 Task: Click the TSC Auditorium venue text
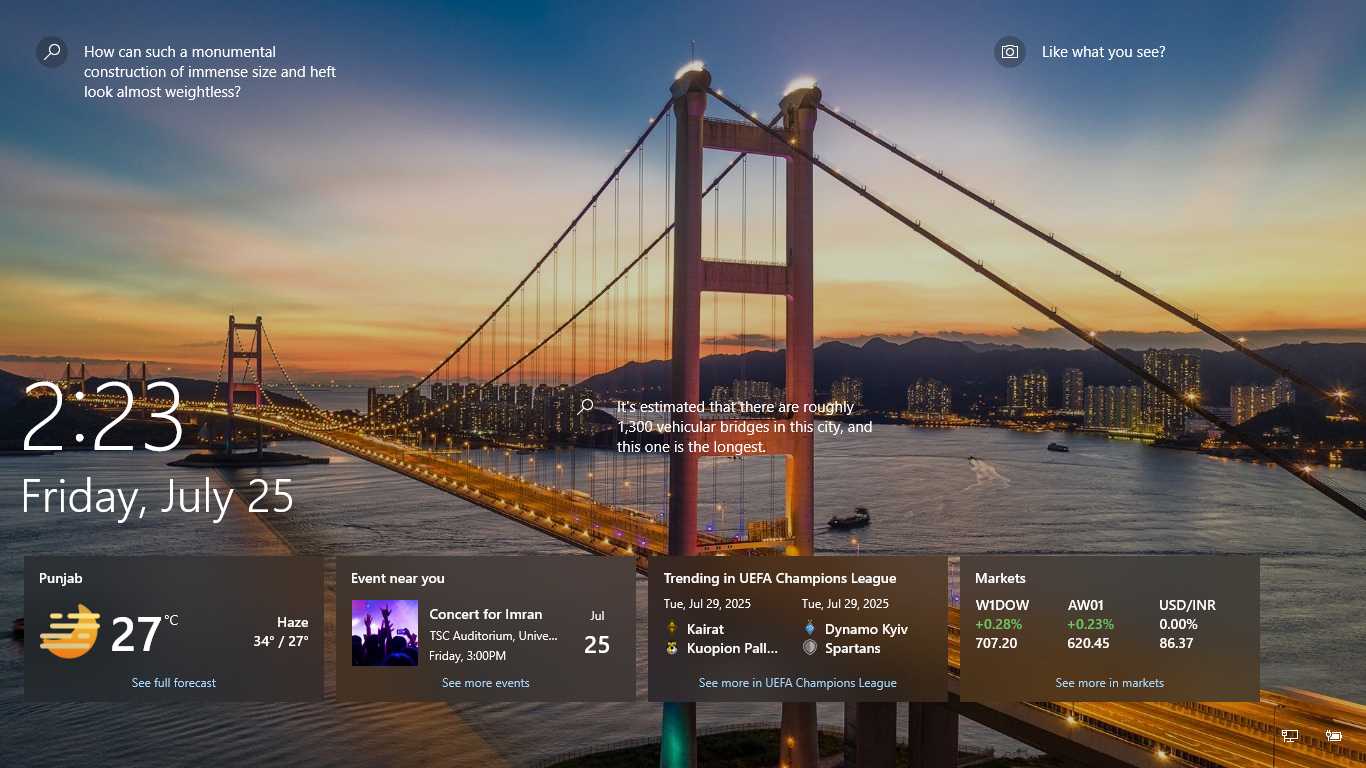point(494,636)
